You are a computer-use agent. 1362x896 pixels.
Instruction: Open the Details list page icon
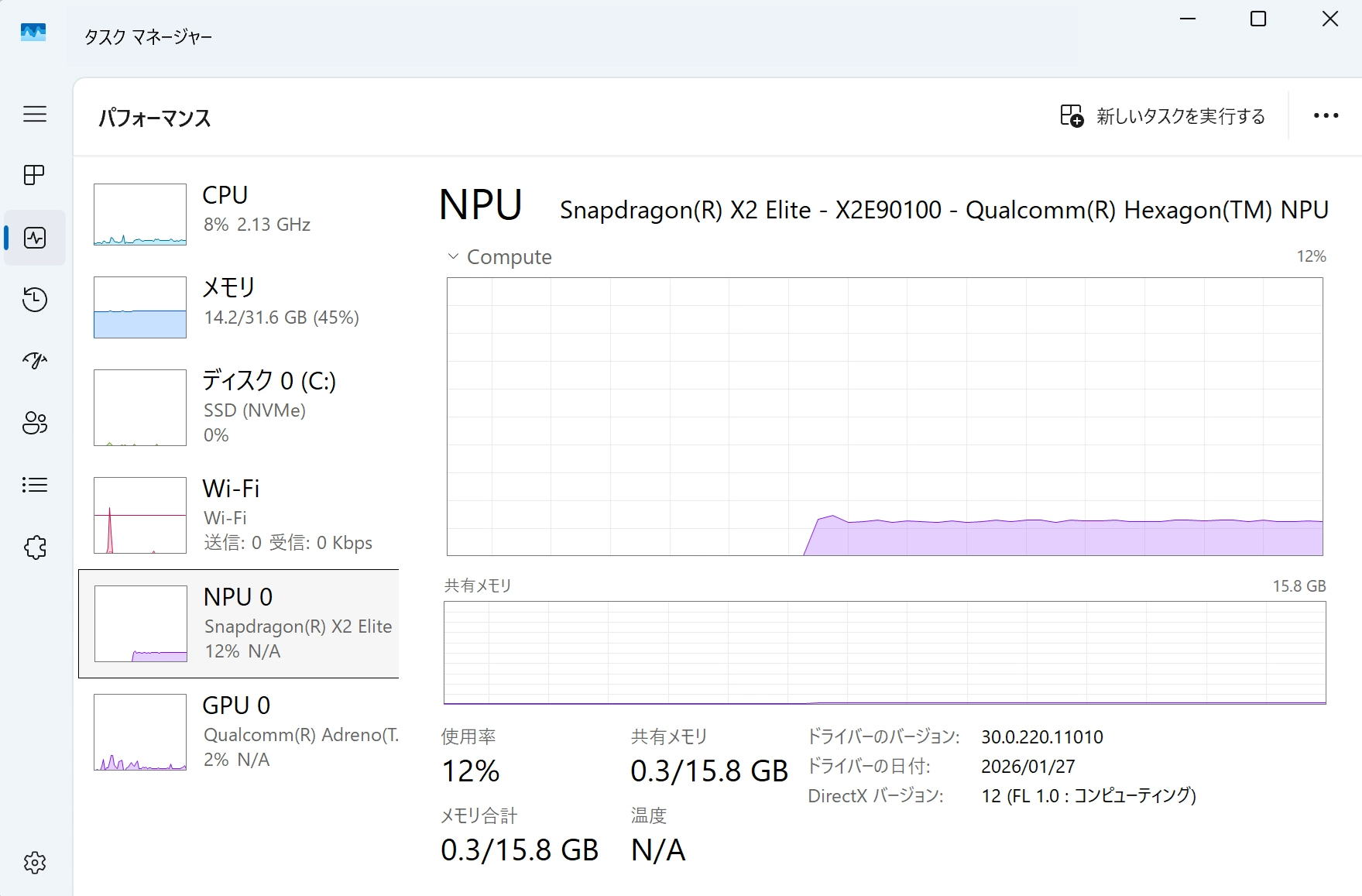tap(35, 485)
